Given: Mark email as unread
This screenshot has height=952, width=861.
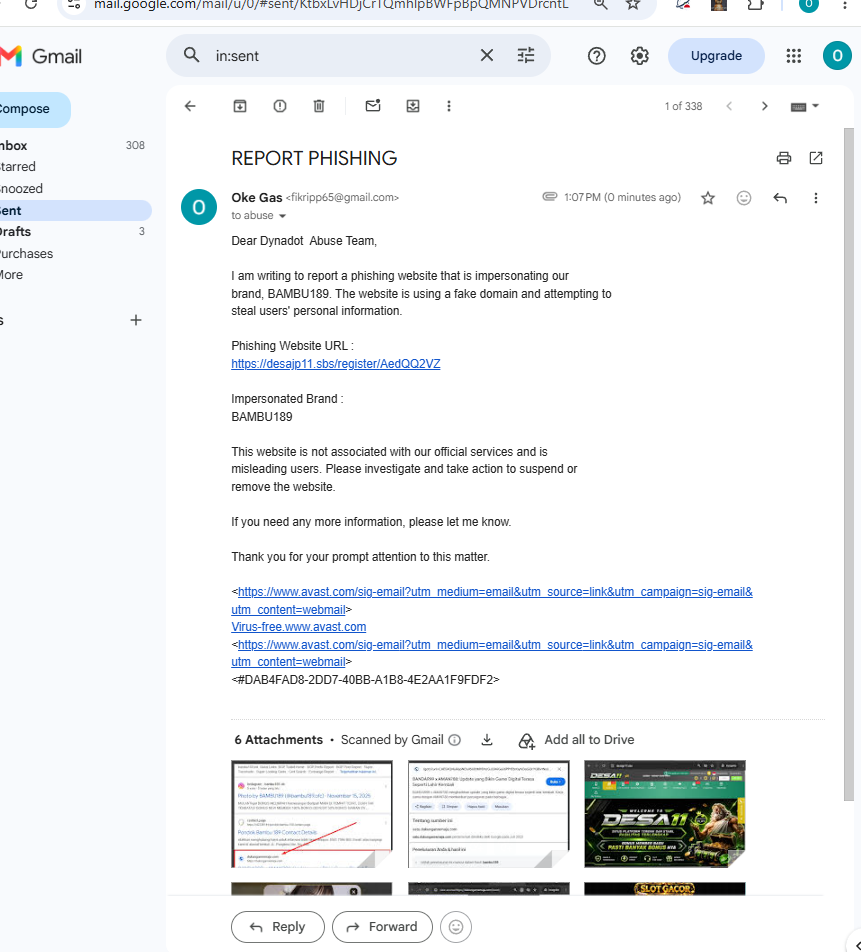Looking at the screenshot, I should pyautogui.click(x=373, y=106).
